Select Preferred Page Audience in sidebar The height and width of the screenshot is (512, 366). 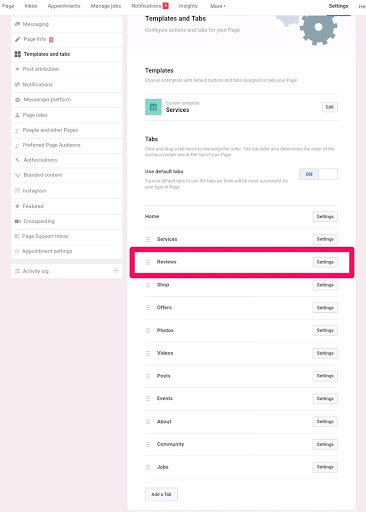(x=67, y=145)
